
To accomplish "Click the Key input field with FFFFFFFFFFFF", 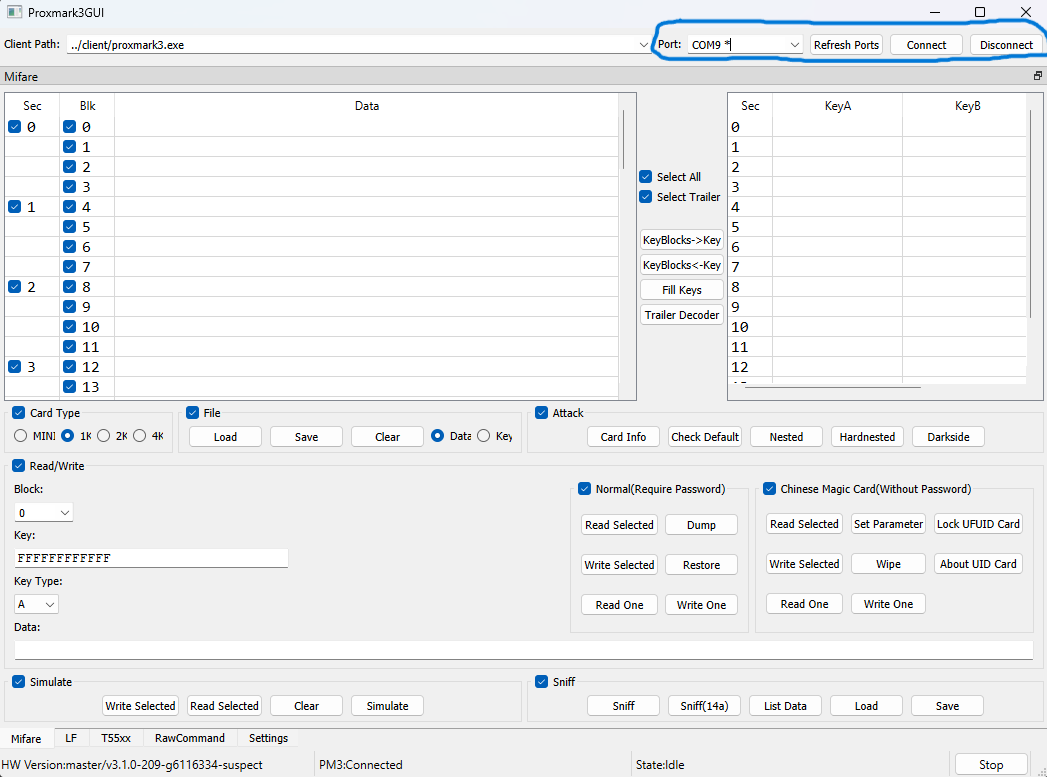I will pyautogui.click(x=151, y=558).
